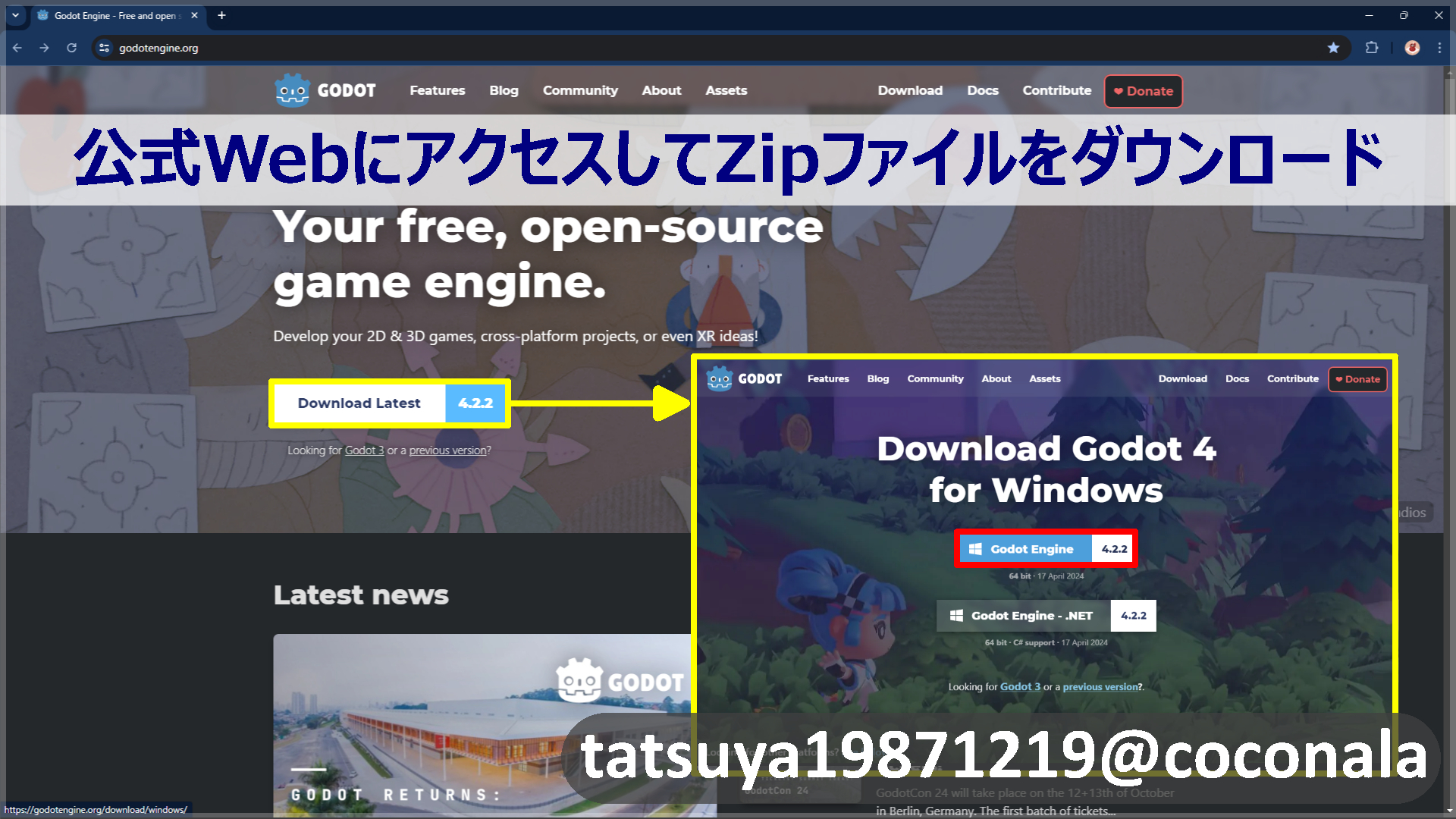This screenshot has width=1456, height=819.
Task: Click the browser back arrow
Action: point(17,48)
